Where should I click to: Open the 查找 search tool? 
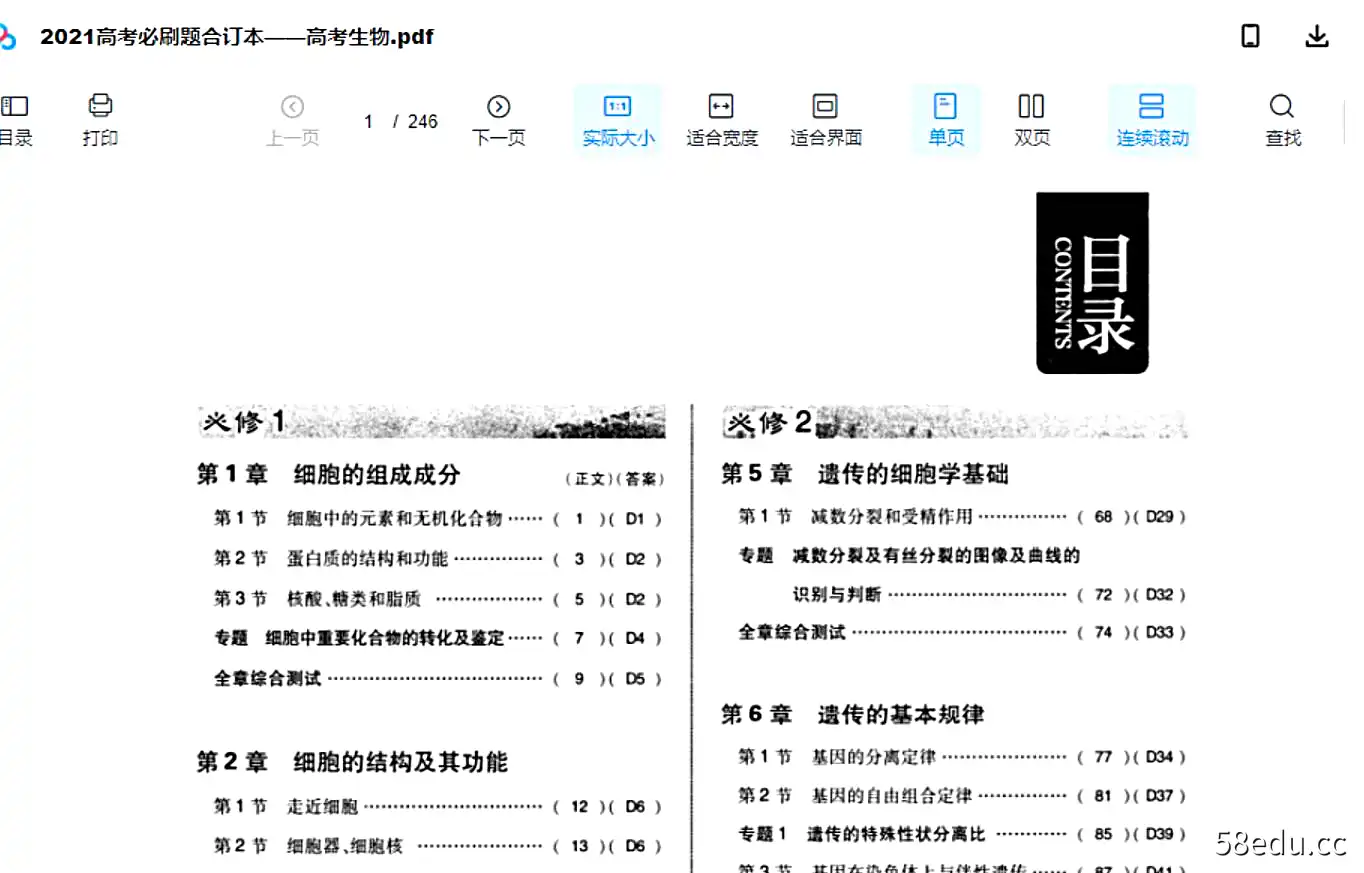[x=1282, y=120]
